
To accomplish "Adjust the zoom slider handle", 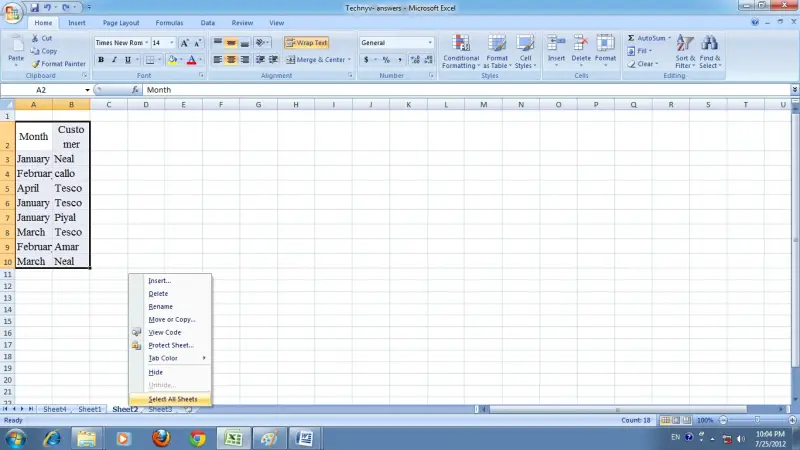I will click(757, 420).
